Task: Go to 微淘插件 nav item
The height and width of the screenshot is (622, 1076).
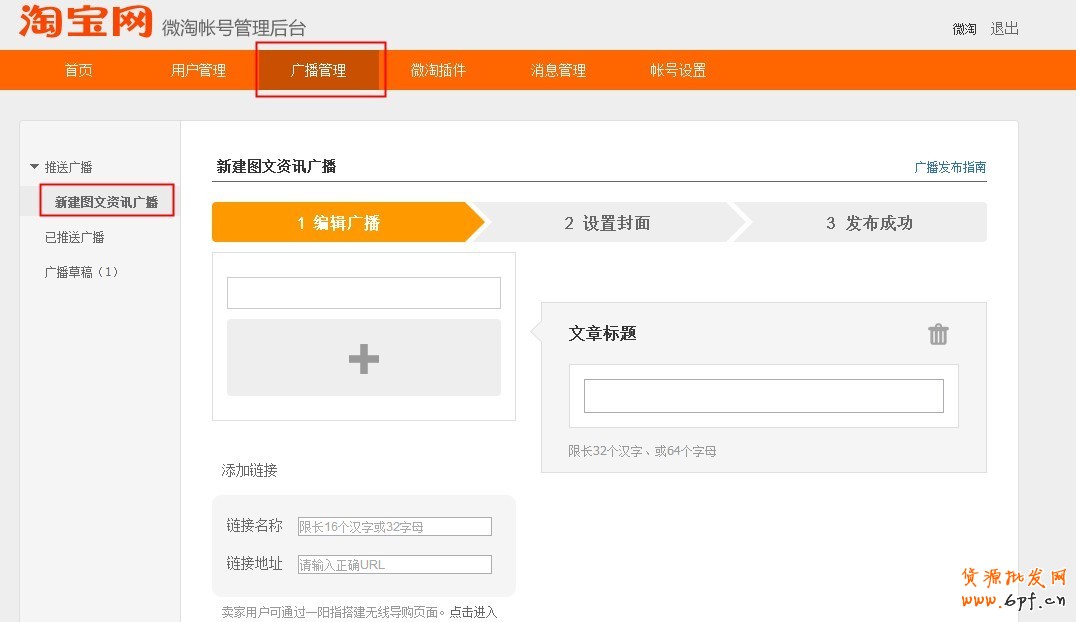Action: point(438,70)
